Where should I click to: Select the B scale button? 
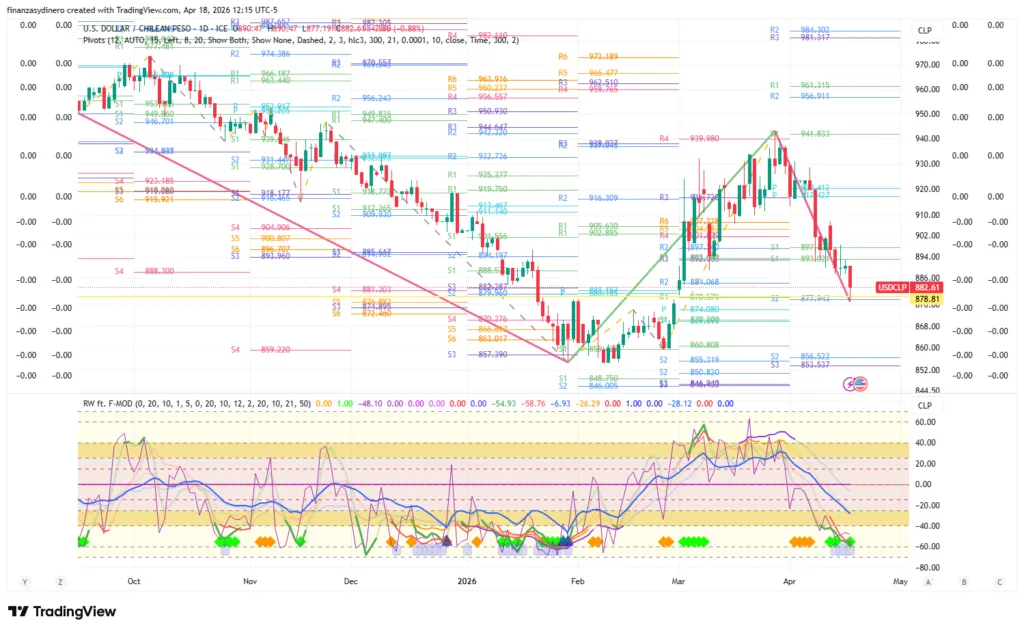(x=964, y=581)
